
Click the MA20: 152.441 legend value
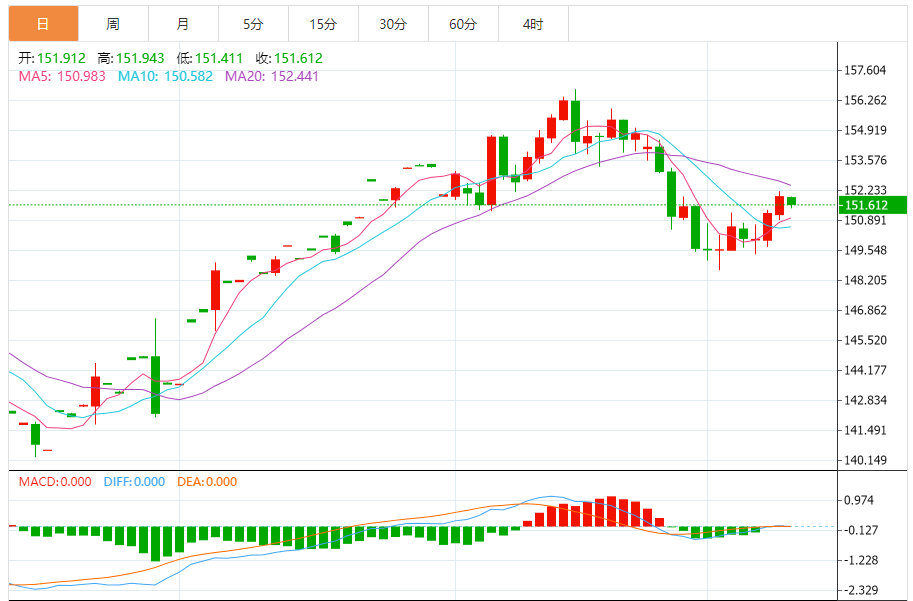click(x=272, y=76)
